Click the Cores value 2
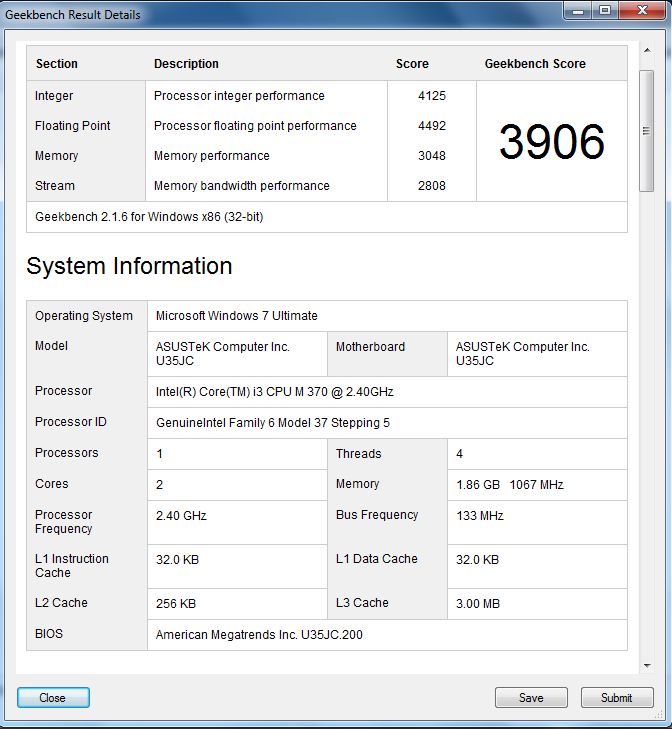Screen dimensions: 672x729 tap(160, 485)
